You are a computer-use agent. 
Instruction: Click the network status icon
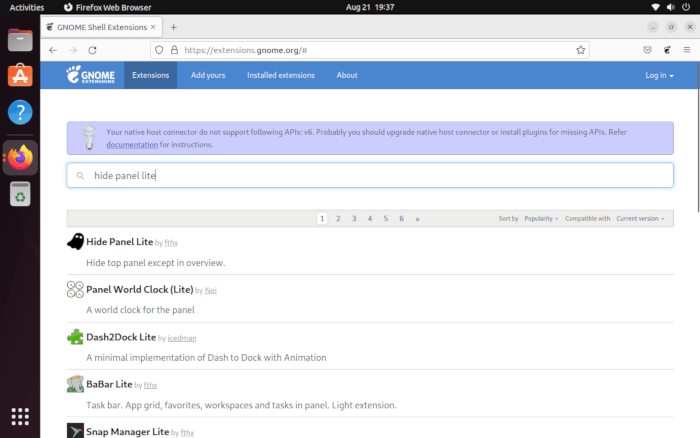click(655, 7)
